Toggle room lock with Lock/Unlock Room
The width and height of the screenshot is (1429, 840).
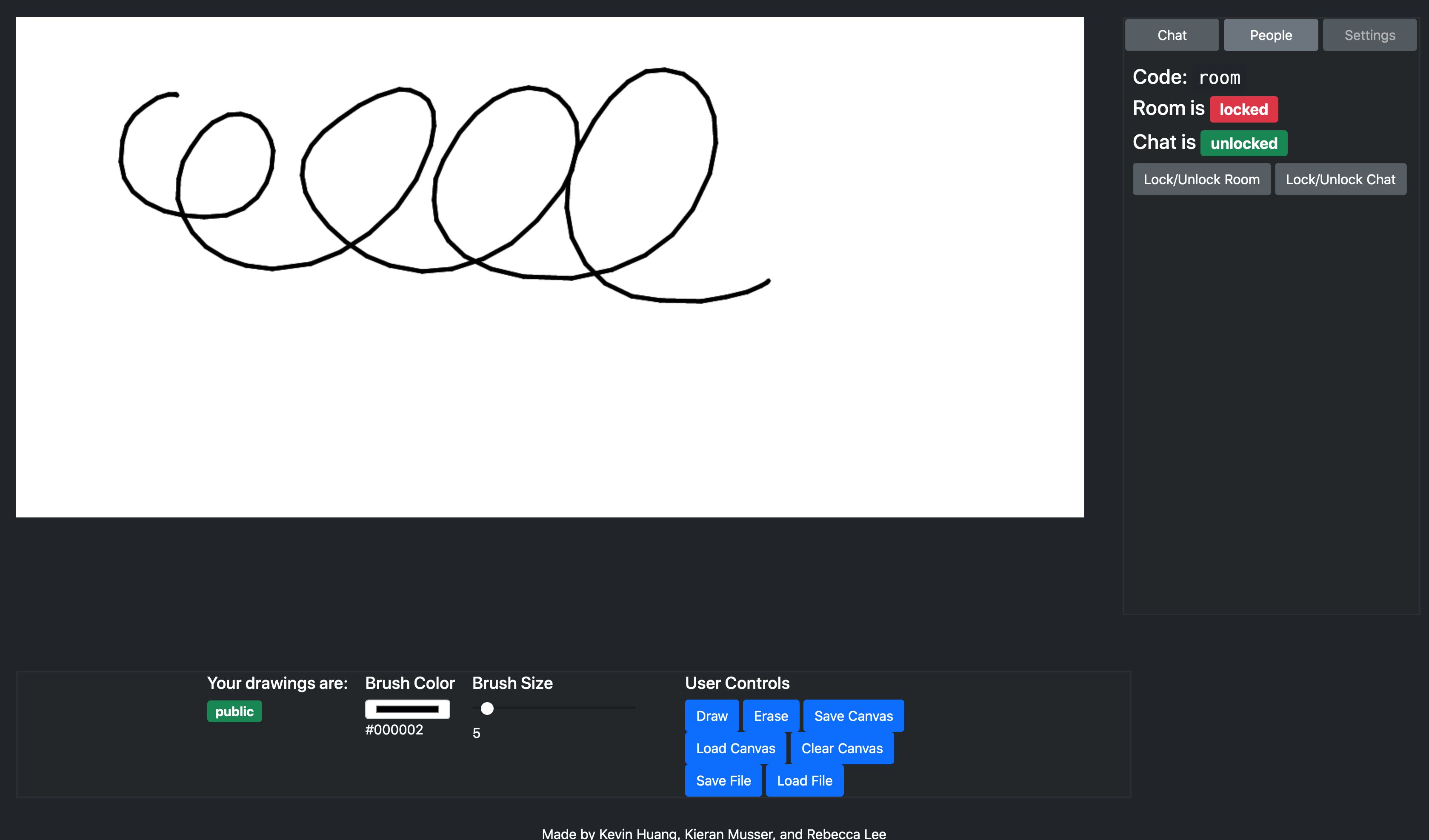click(1201, 179)
